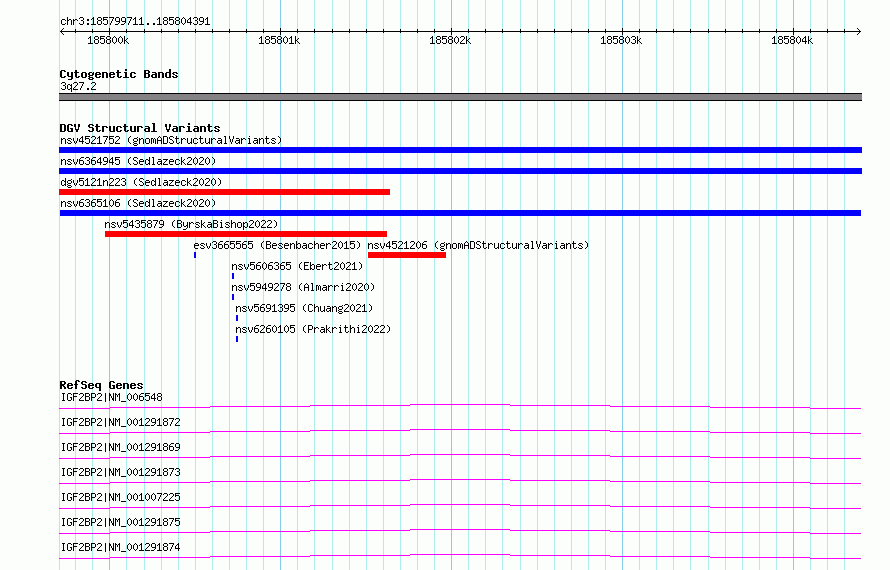Screen dimensions: 890x570
Task: Open the nsv5606365 (Ebert2021) label
Action: [x=297, y=266]
